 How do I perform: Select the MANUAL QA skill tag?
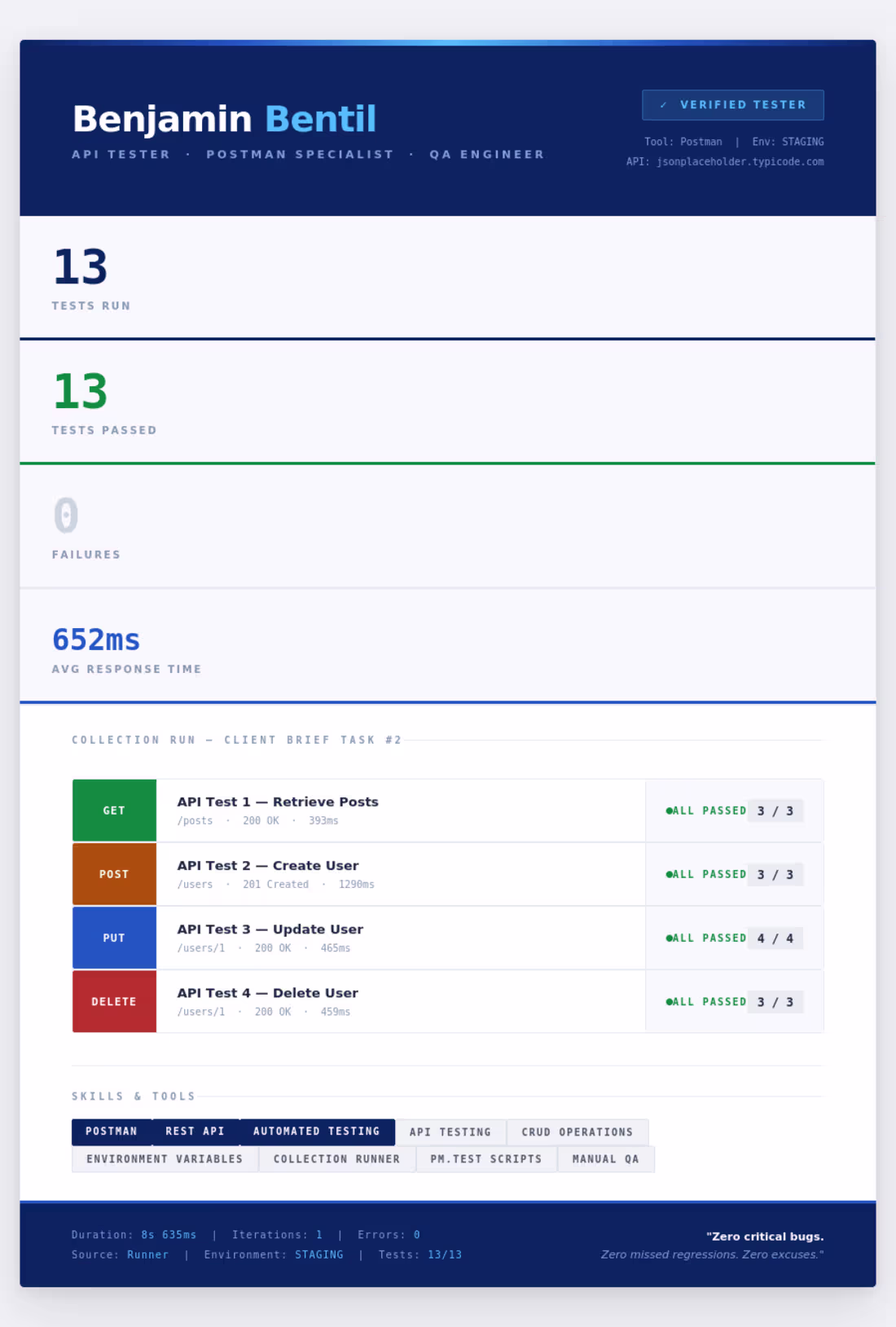[606, 1159]
